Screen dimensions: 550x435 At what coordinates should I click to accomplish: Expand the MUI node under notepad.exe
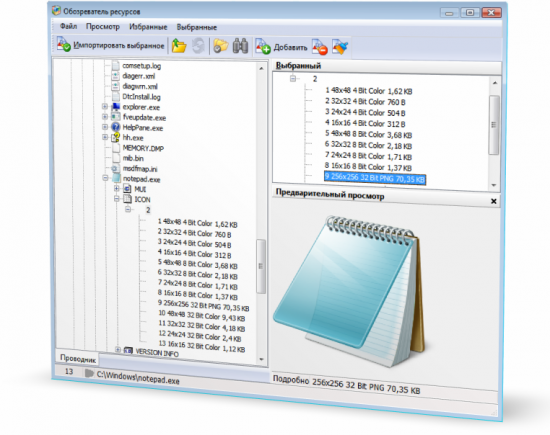(117, 188)
